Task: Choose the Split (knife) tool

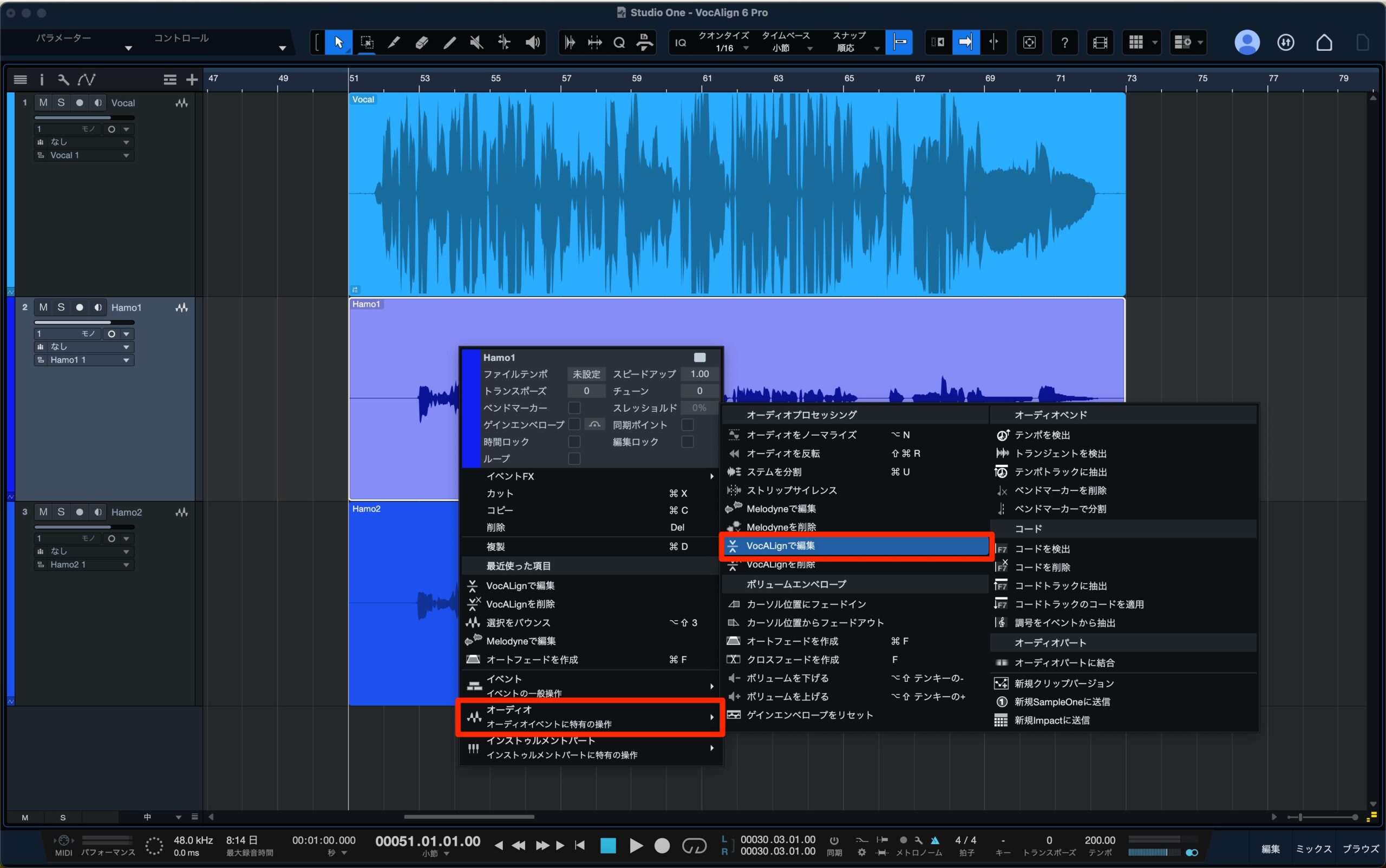Action: (x=394, y=43)
